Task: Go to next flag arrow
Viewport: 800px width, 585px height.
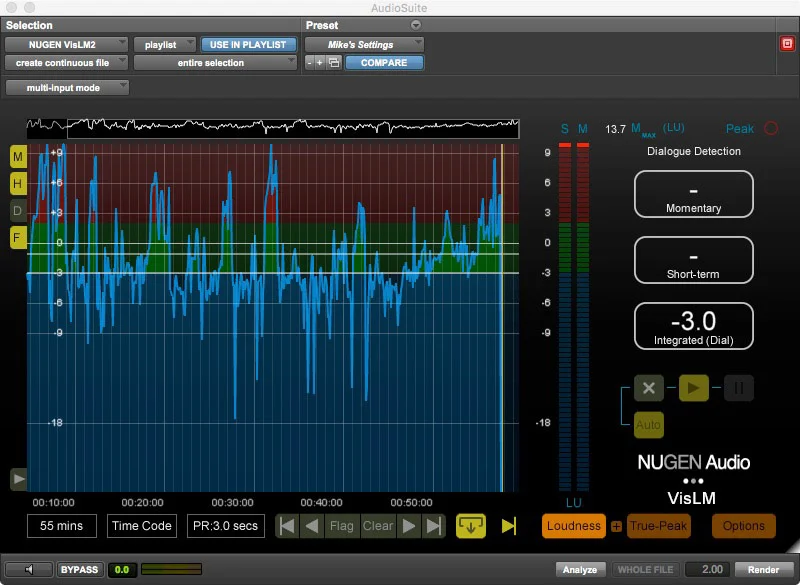Action: [409, 526]
